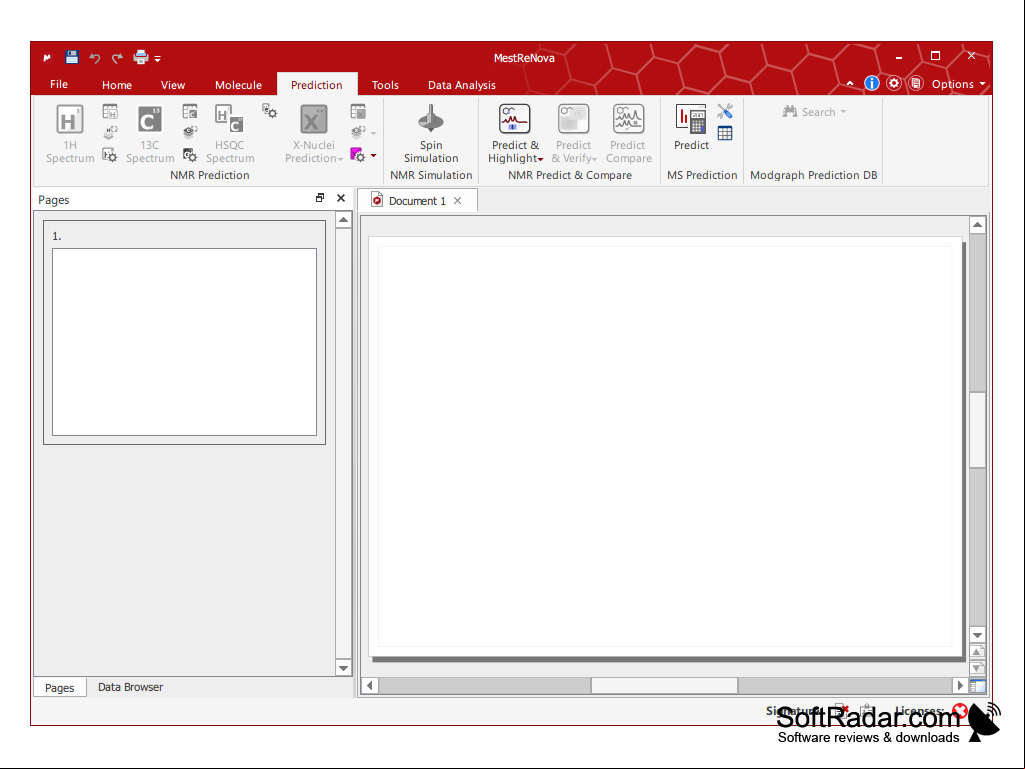1025x769 pixels.
Task: Click the document vertical scrollbar thumb
Action: [977, 430]
